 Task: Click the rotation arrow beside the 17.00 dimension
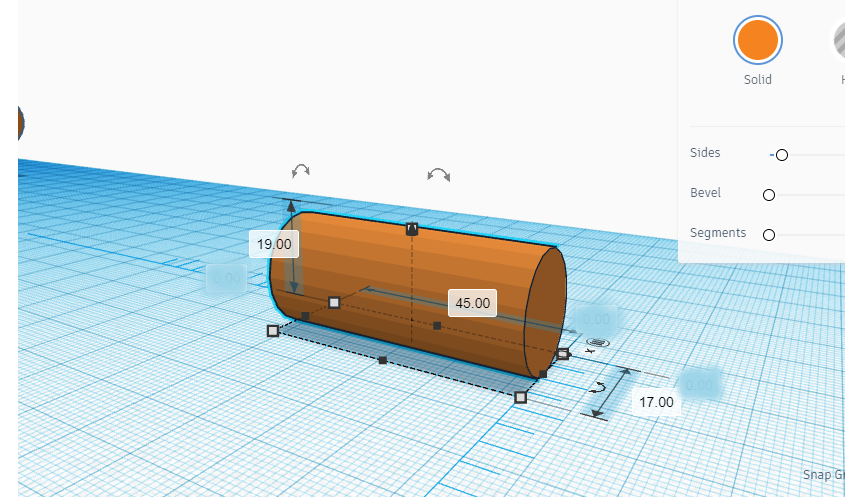click(x=598, y=388)
